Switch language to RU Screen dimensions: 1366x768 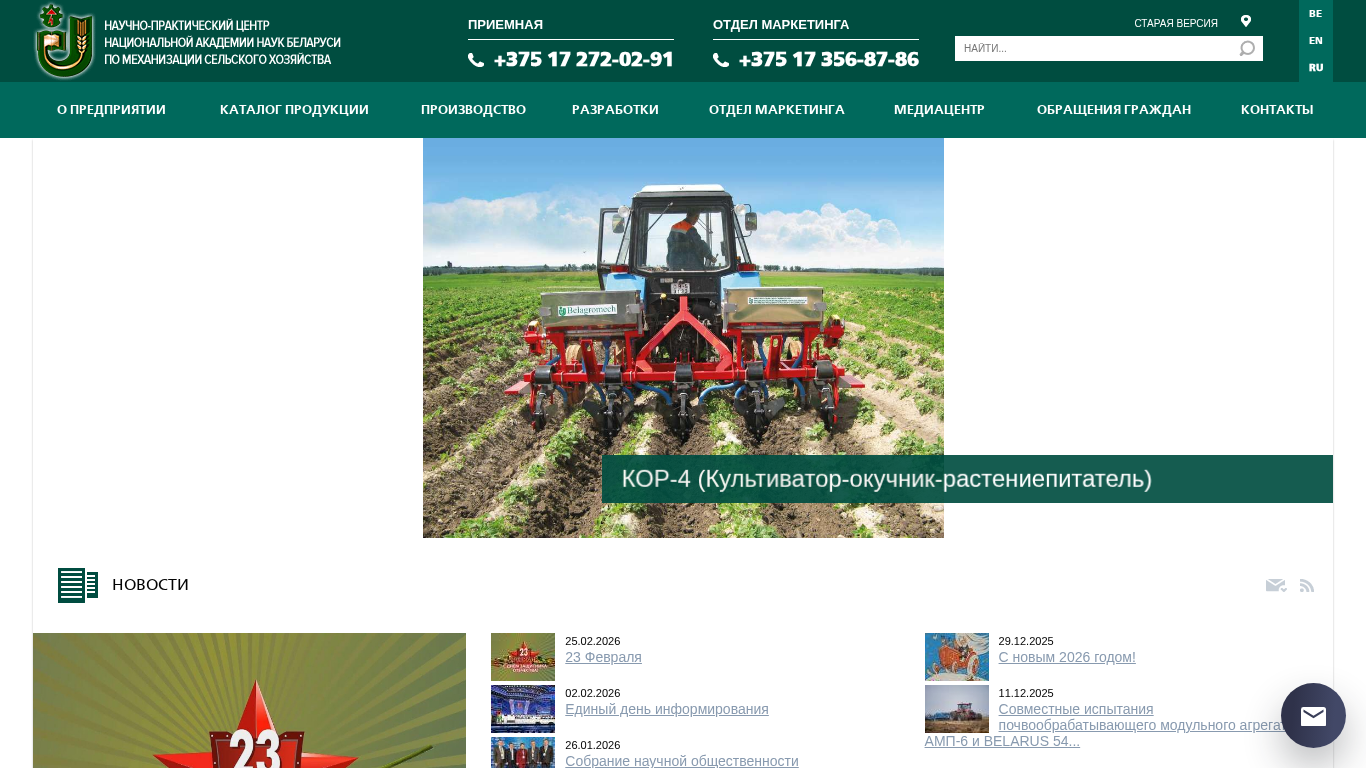click(x=1315, y=67)
